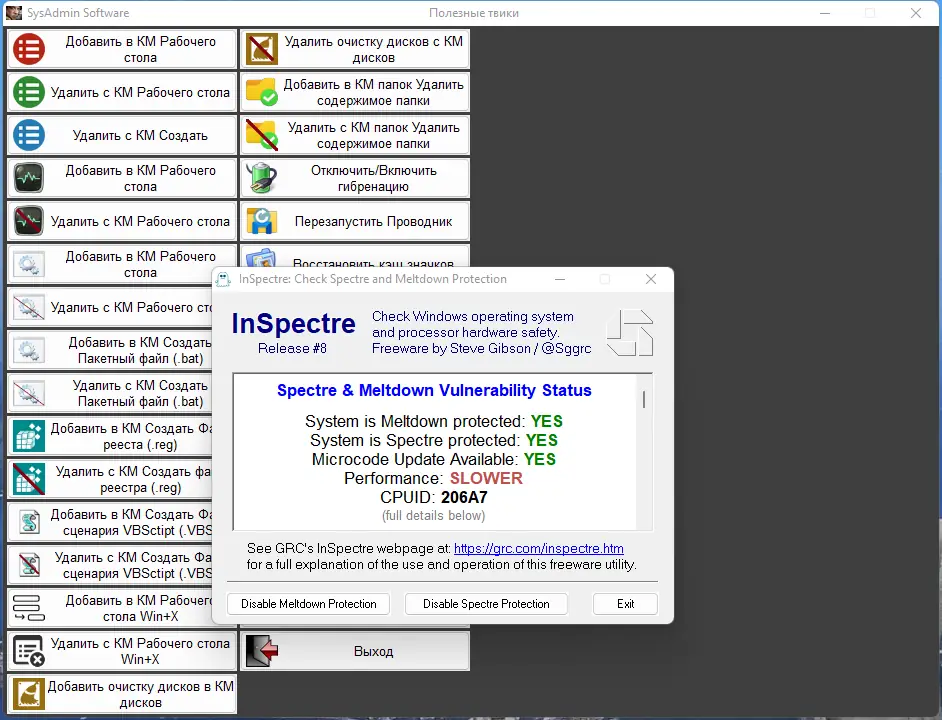
Task: Click Выход button label
Action: (x=373, y=651)
